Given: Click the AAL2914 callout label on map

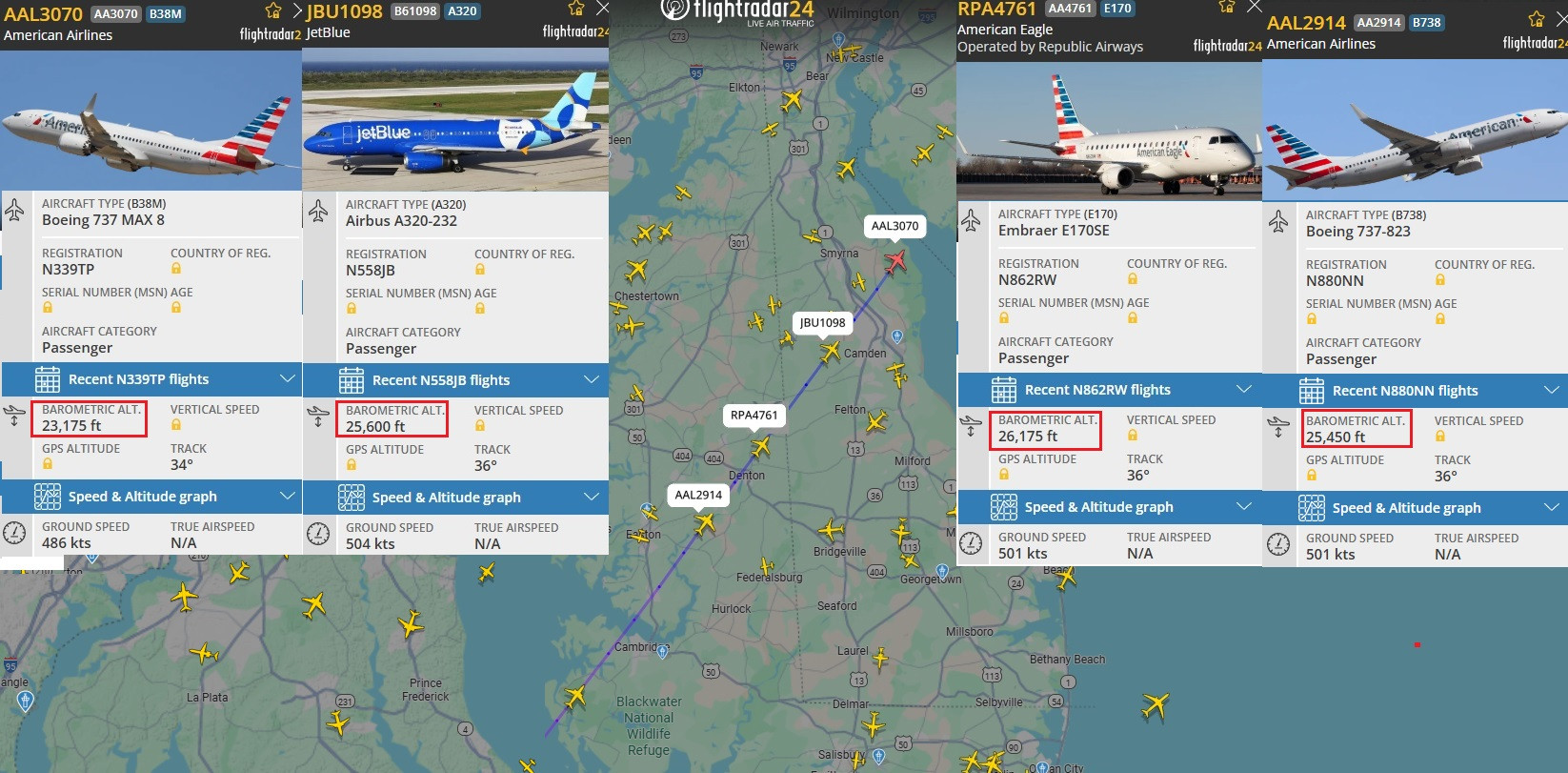Looking at the screenshot, I should (x=698, y=495).
